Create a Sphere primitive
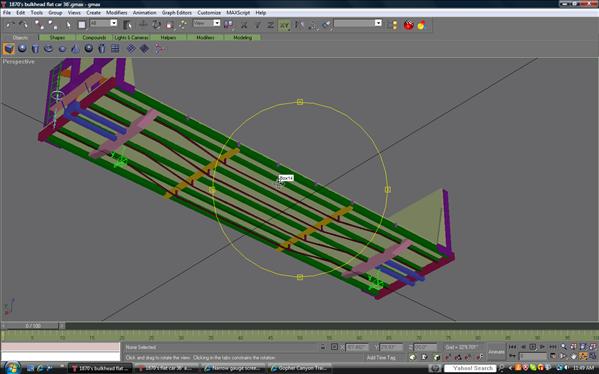The height and width of the screenshot is (374, 599). (x=22, y=48)
